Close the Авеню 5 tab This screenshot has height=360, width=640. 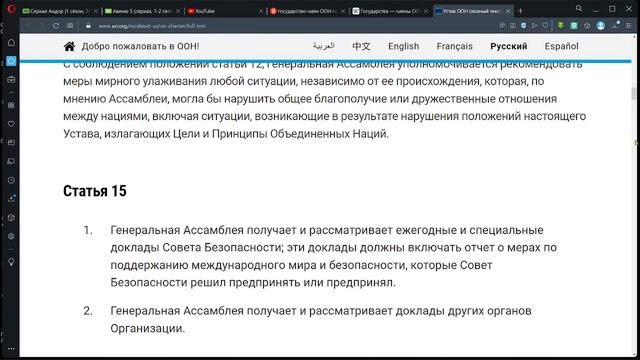coord(178,11)
